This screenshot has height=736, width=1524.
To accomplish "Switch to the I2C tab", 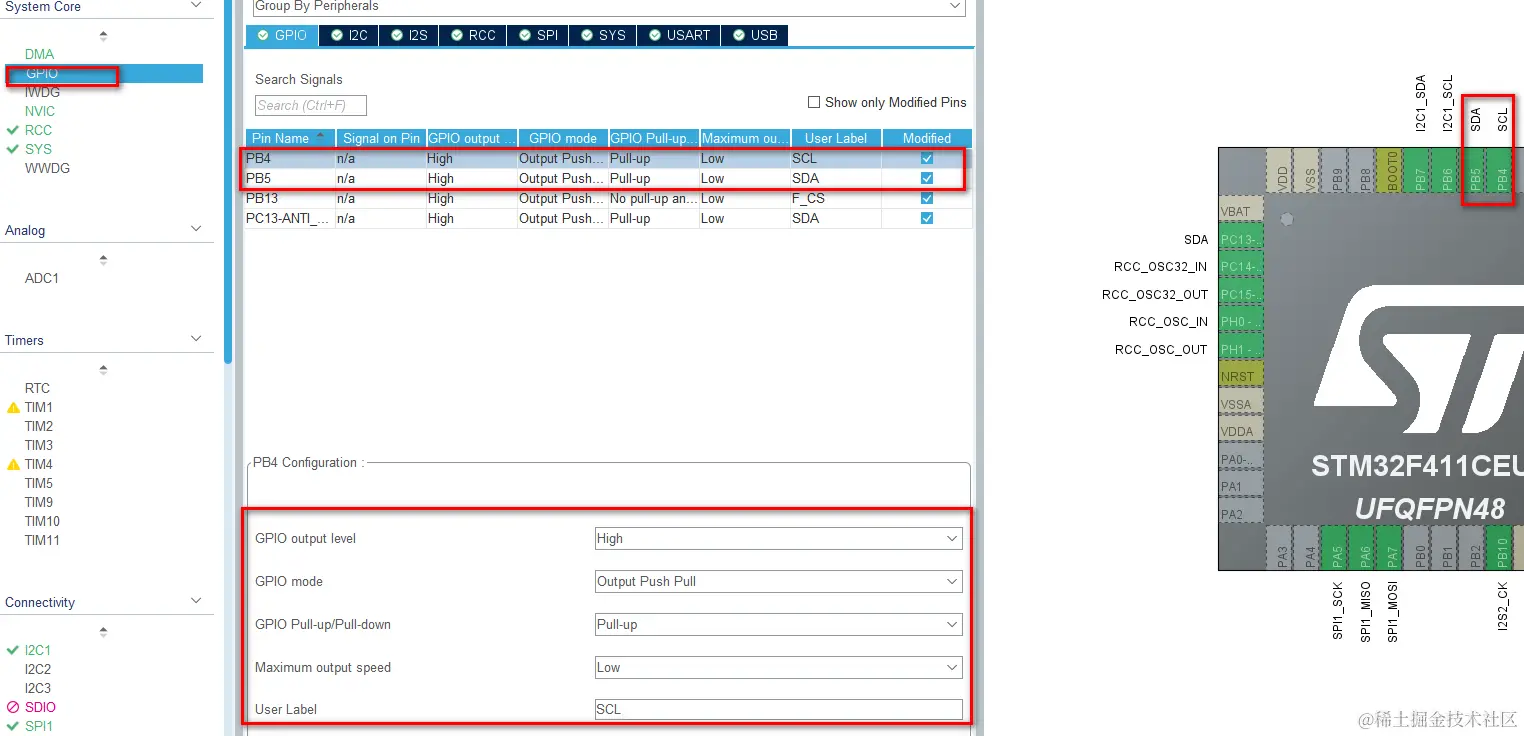I will 349,35.
